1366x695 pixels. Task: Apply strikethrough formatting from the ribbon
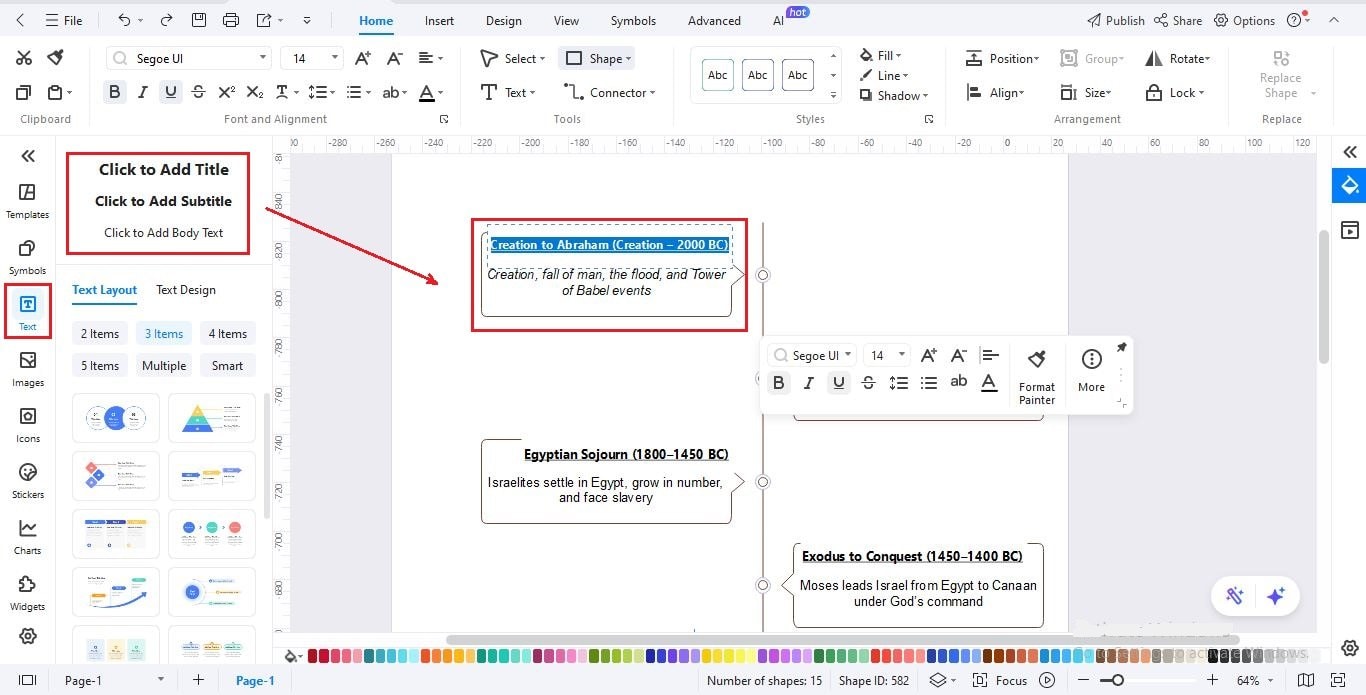coord(198,91)
